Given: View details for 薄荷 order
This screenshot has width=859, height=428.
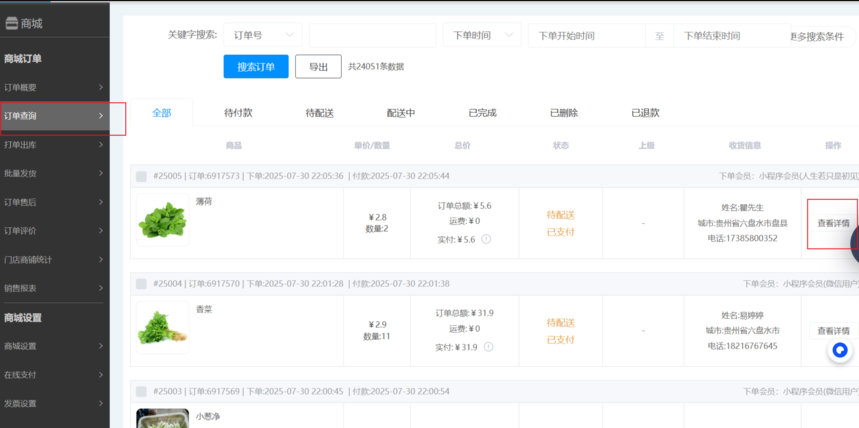Looking at the screenshot, I should [x=833, y=223].
